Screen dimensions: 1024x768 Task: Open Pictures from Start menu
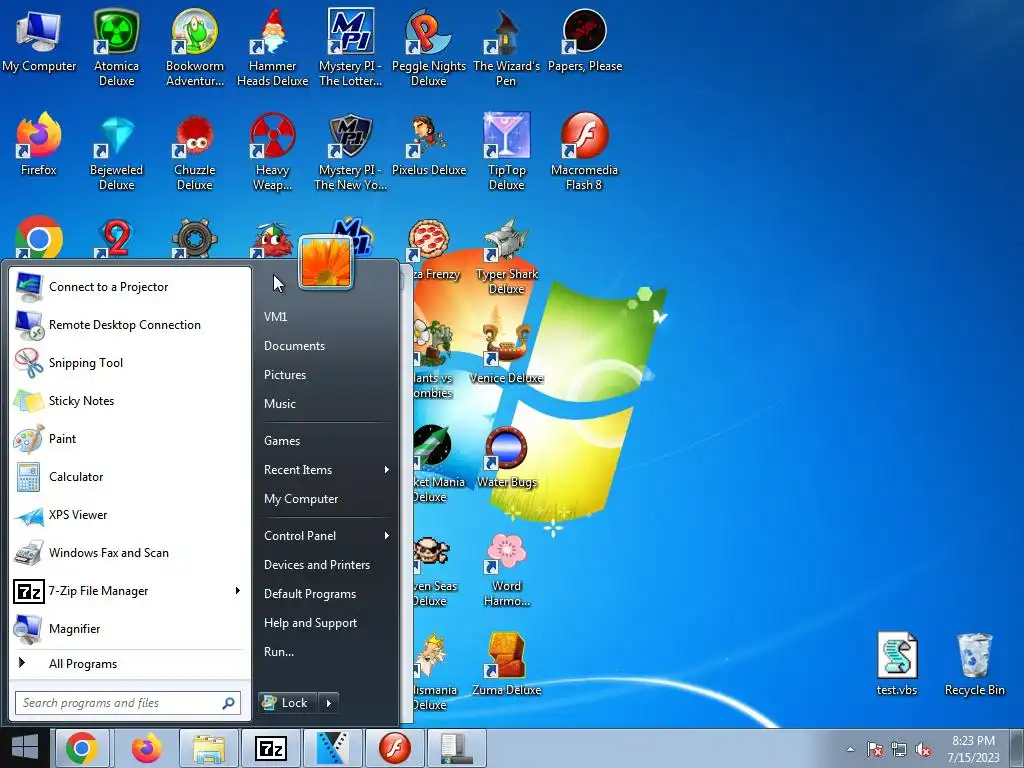point(285,374)
